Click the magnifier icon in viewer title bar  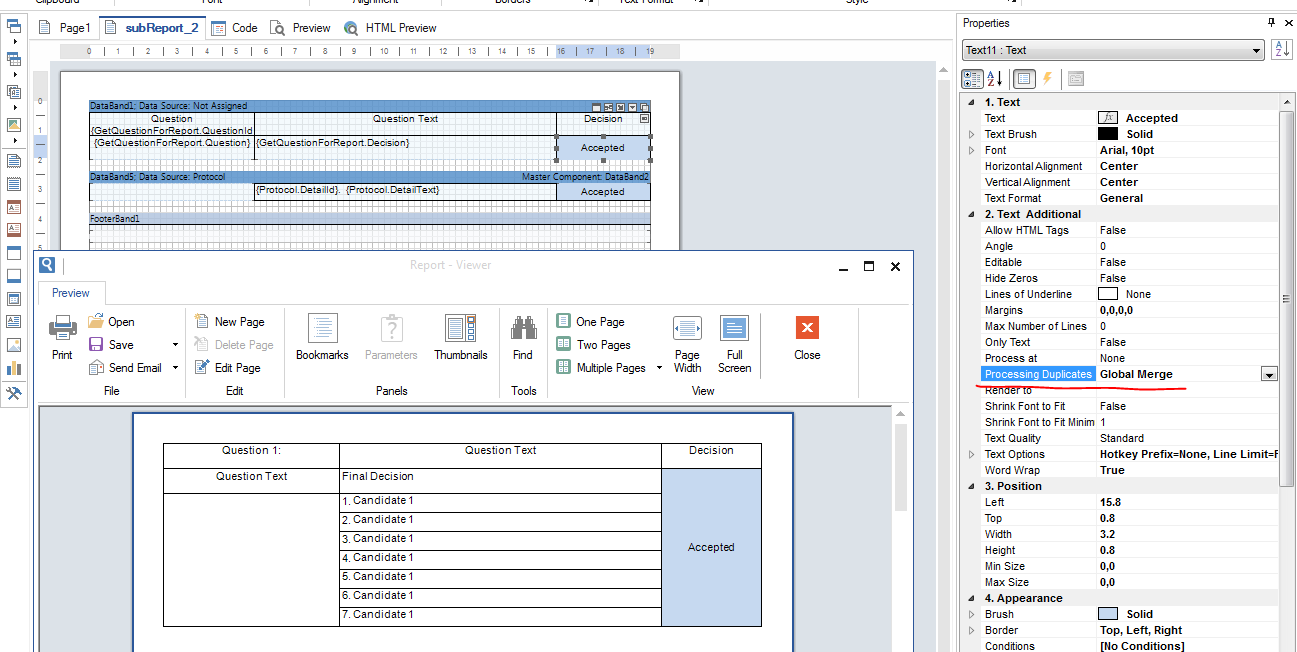point(46,265)
